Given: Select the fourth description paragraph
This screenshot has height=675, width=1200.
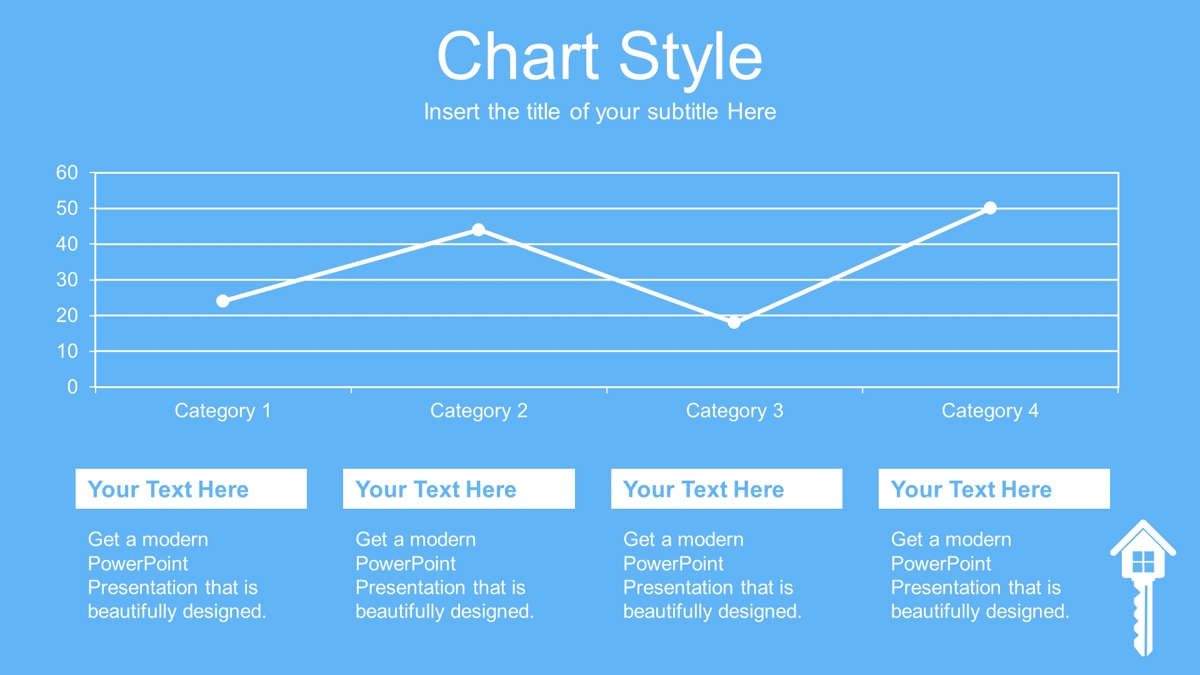Looking at the screenshot, I should (980, 575).
